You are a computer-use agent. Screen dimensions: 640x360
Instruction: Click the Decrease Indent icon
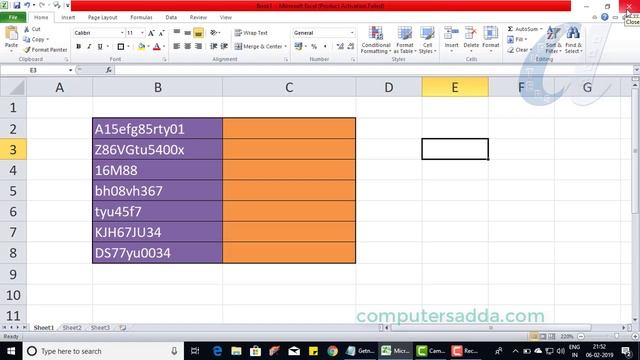coord(213,47)
